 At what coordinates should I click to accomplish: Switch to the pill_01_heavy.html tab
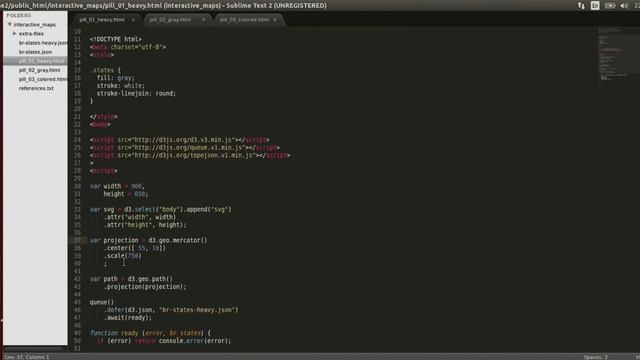102,20
